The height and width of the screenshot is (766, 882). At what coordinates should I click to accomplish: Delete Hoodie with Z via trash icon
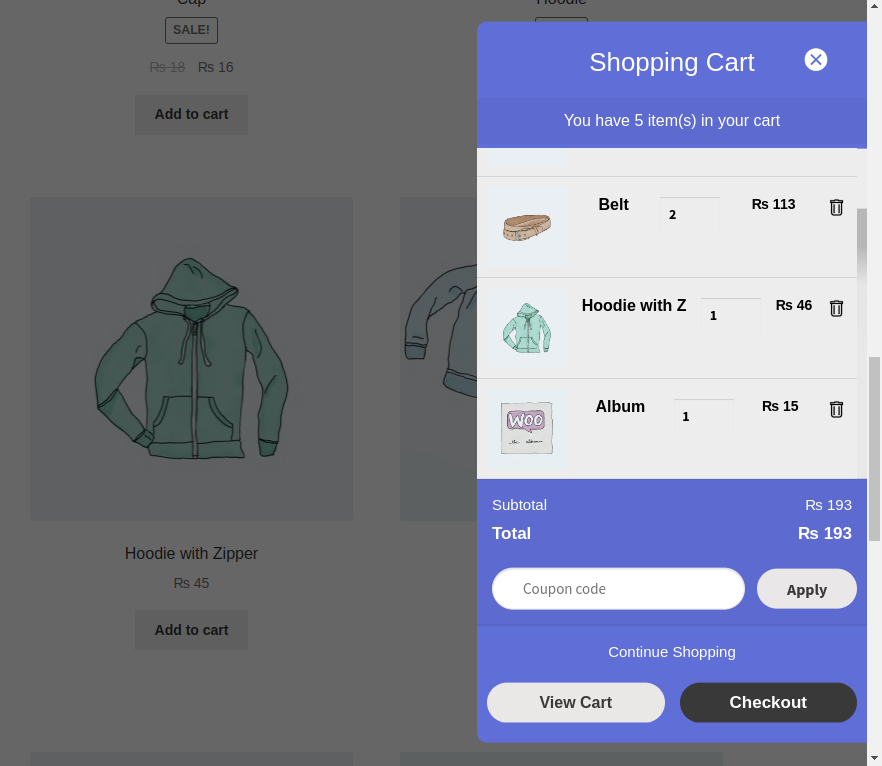point(836,308)
